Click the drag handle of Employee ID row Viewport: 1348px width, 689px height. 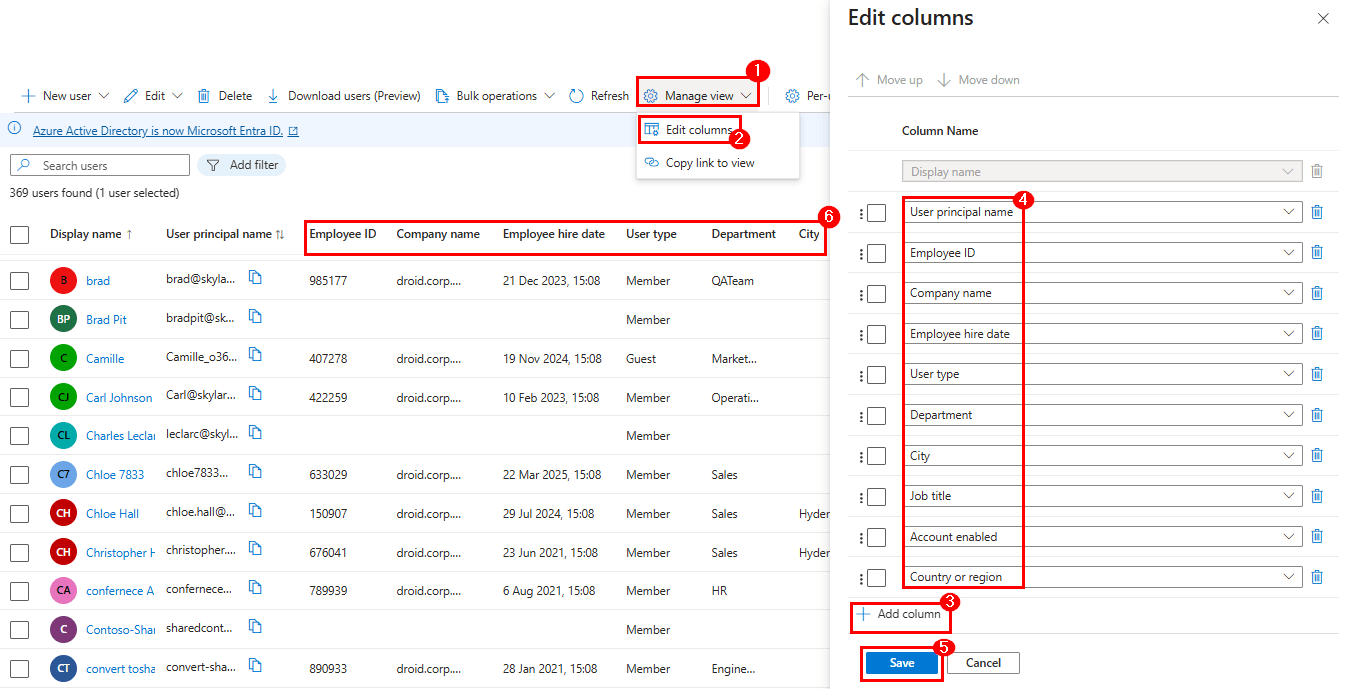coord(860,254)
